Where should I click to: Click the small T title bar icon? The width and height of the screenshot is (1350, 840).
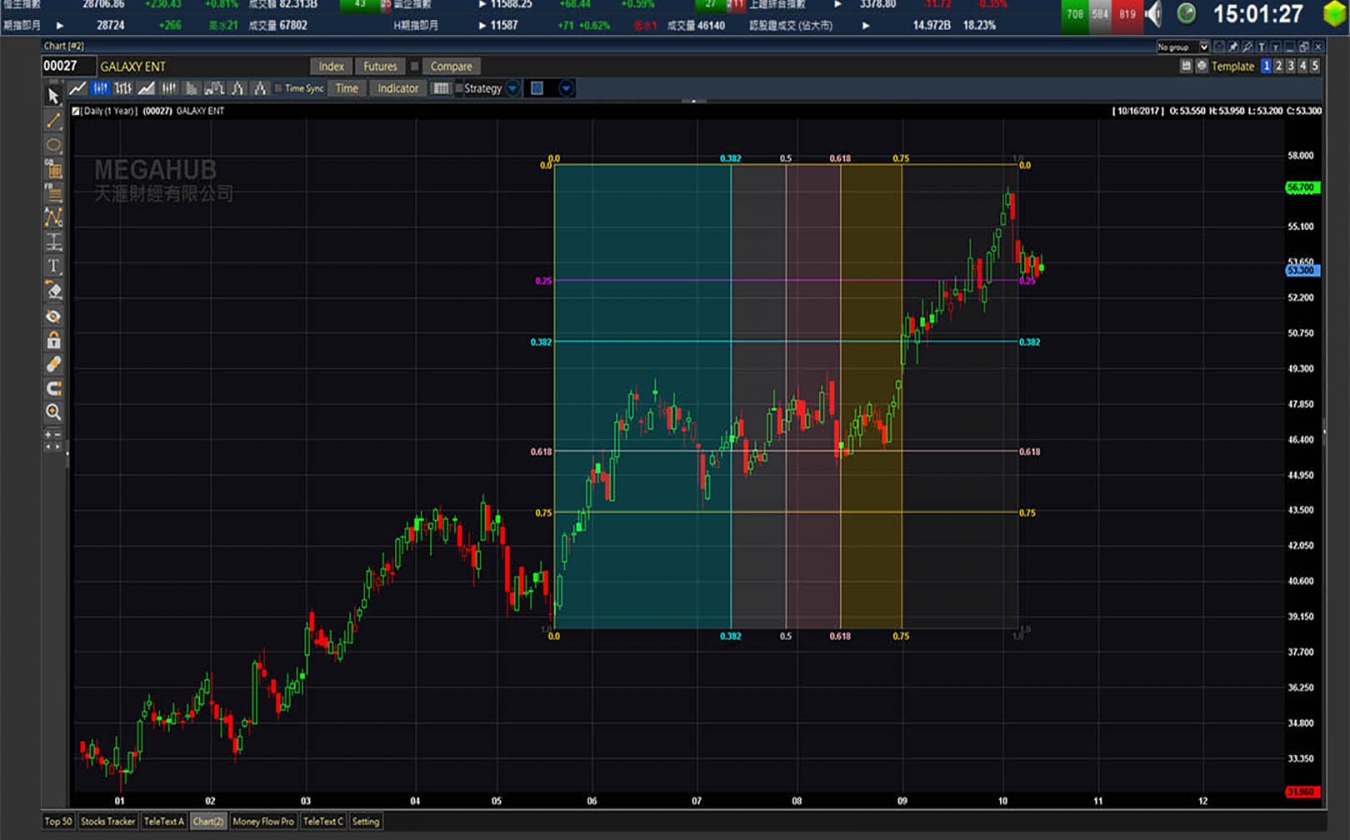pyautogui.click(x=1276, y=46)
